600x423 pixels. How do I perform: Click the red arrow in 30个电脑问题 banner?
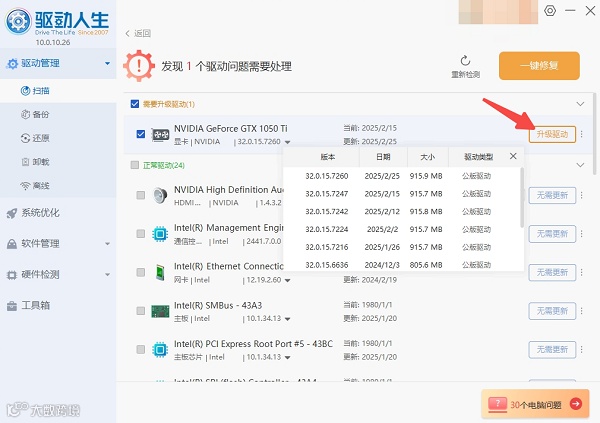[576, 403]
